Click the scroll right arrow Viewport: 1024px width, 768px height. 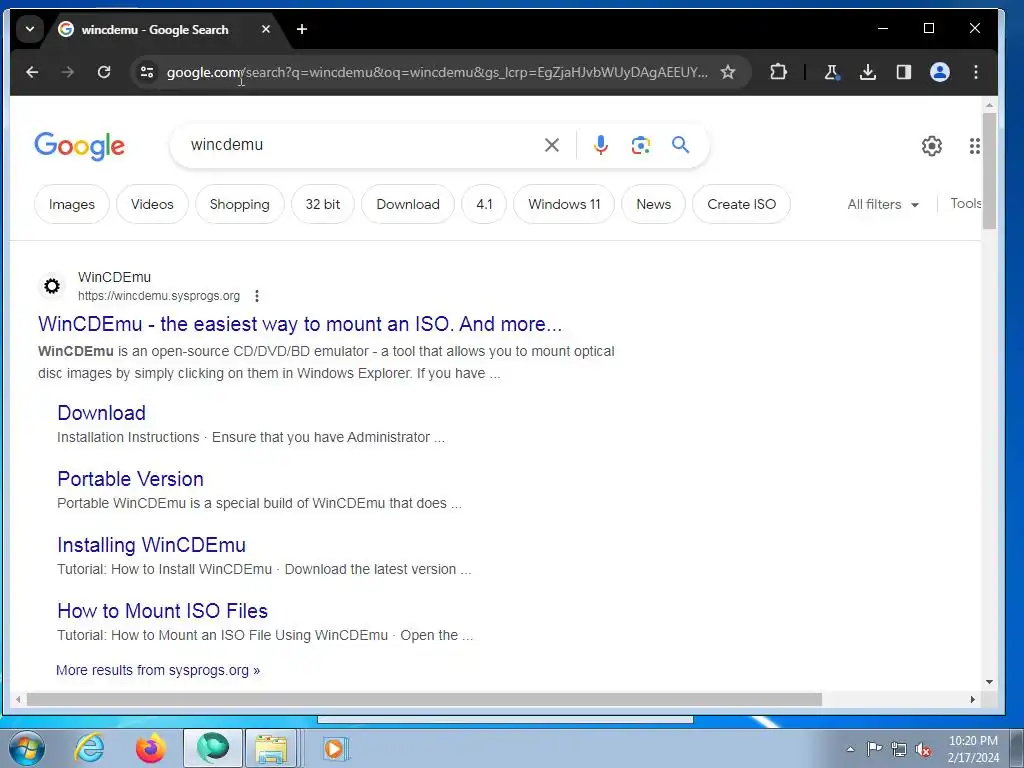[x=972, y=699]
